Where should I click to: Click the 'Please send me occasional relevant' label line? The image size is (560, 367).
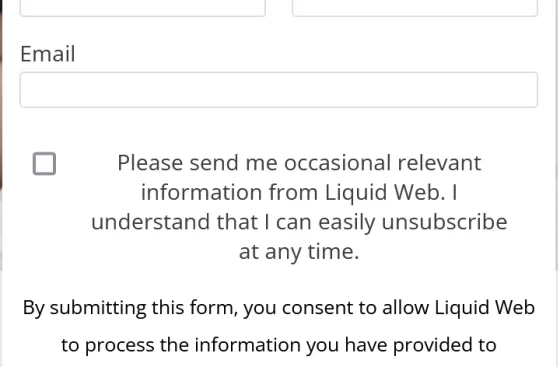299,163
